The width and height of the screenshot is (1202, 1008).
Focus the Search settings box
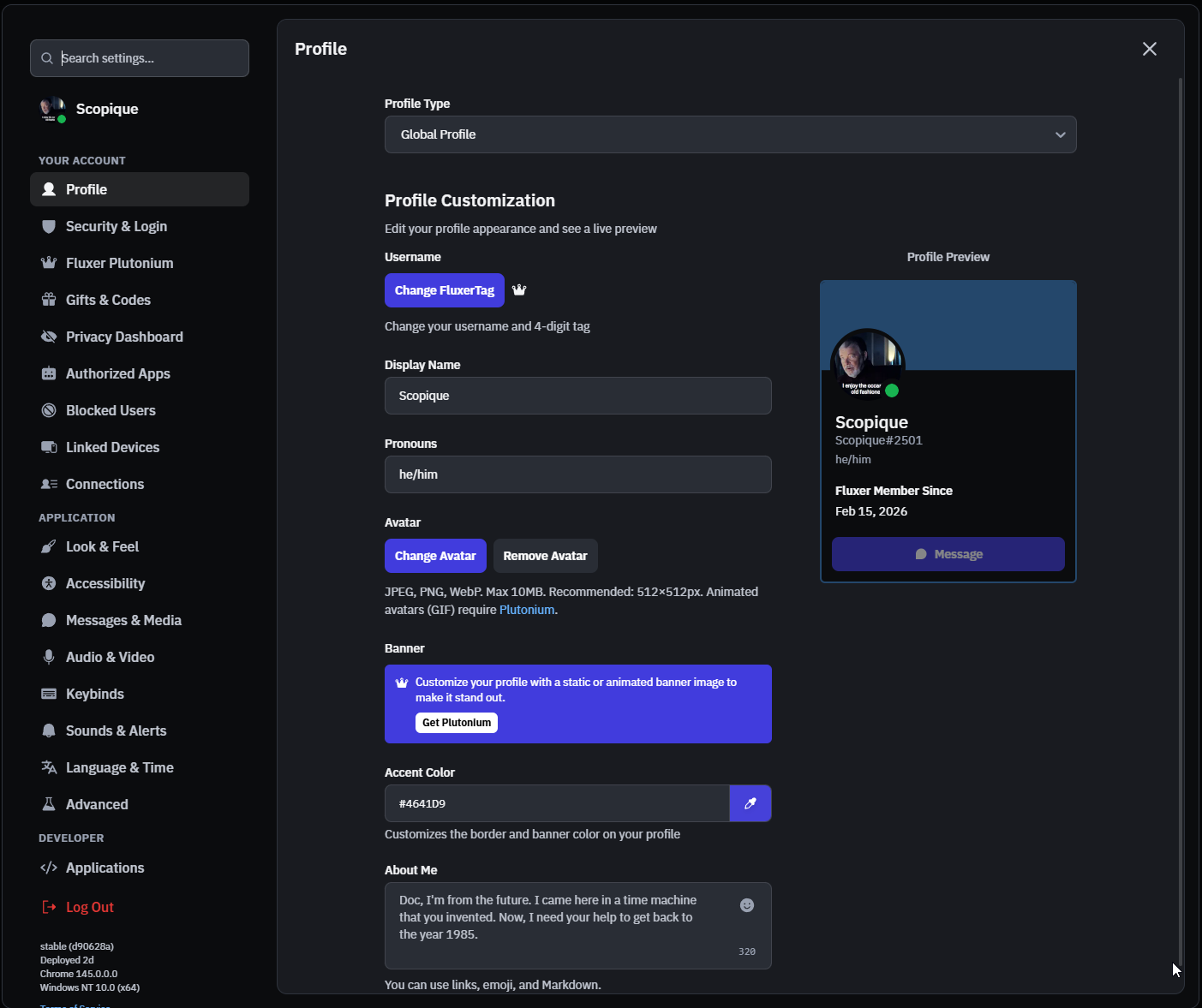[140, 58]
